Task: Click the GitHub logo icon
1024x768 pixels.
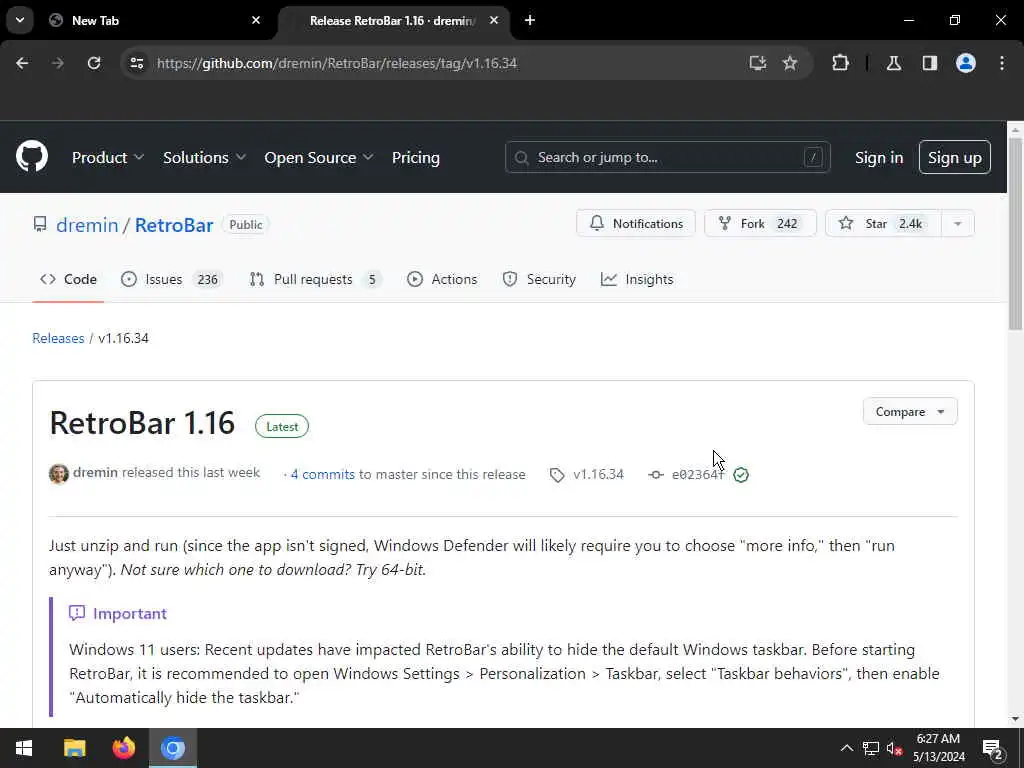Action: (32, 157)
